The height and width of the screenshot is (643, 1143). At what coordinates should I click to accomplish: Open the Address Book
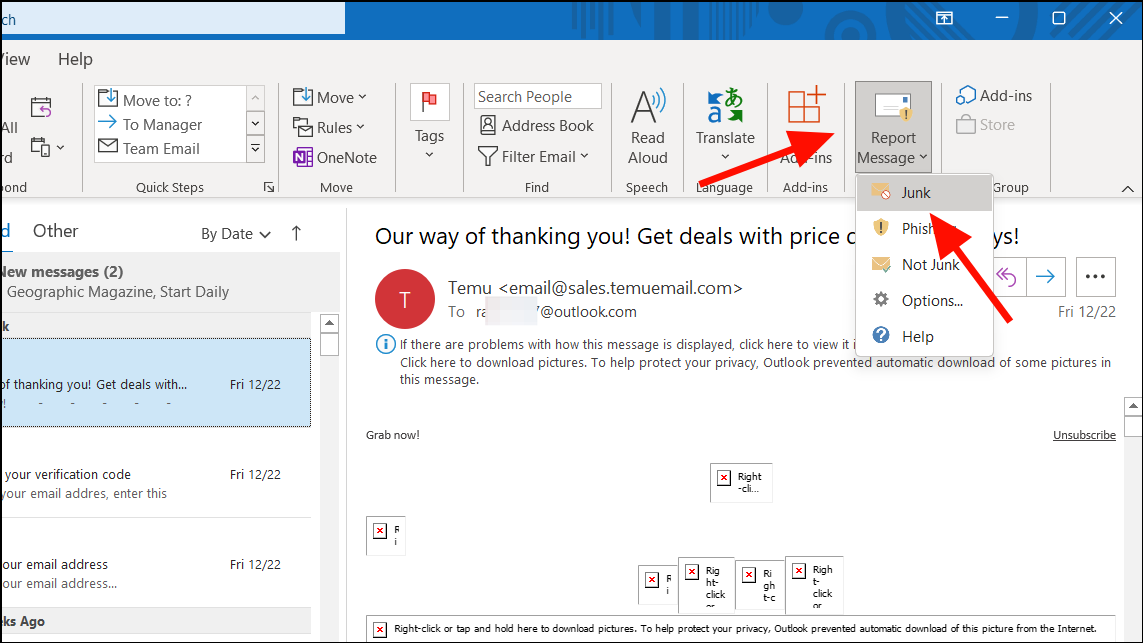tap(537, 125)
